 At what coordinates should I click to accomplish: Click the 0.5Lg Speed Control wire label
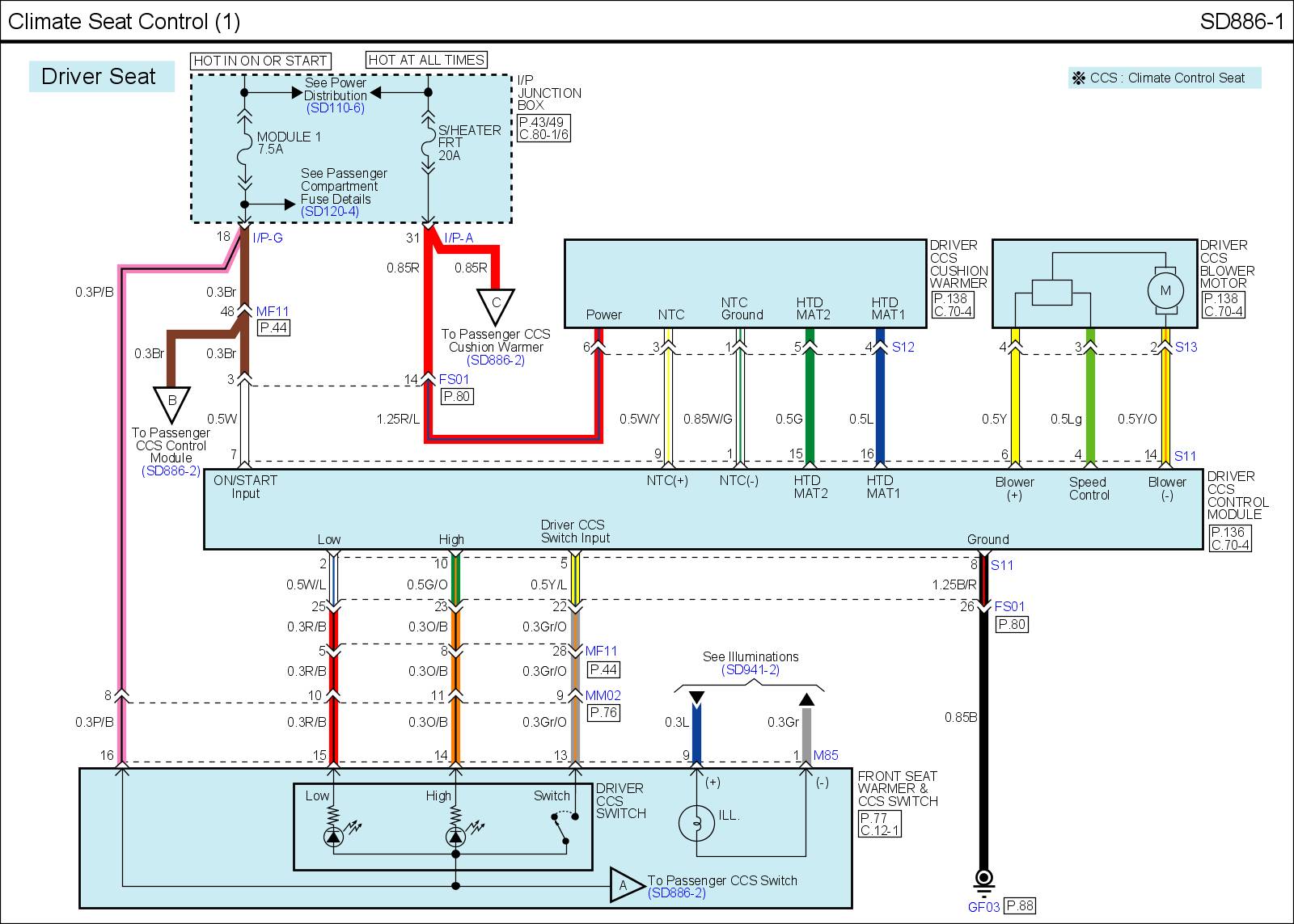(x=1066, y=419)
